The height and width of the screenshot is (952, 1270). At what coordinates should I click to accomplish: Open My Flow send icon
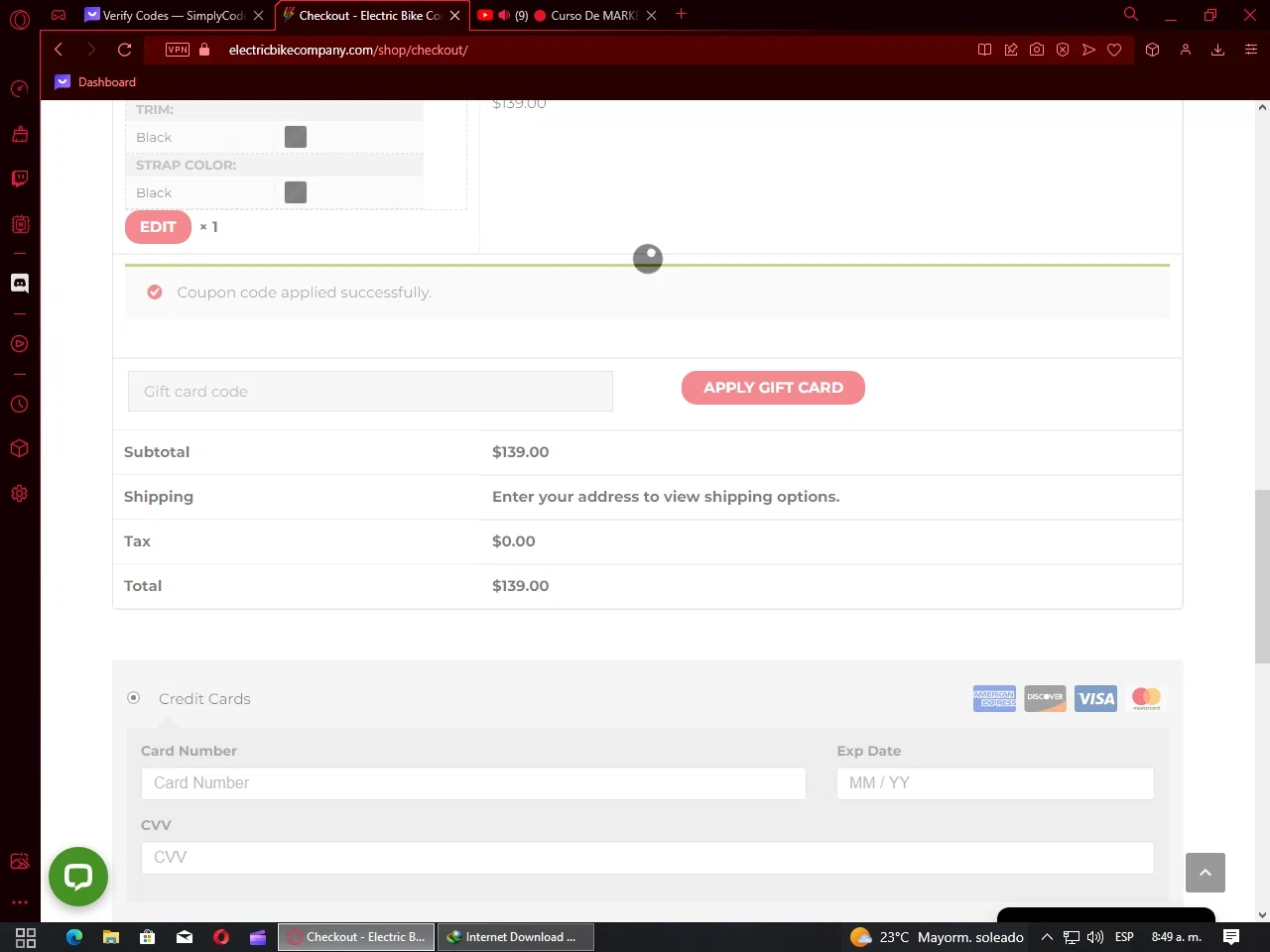pos(1088,50)
